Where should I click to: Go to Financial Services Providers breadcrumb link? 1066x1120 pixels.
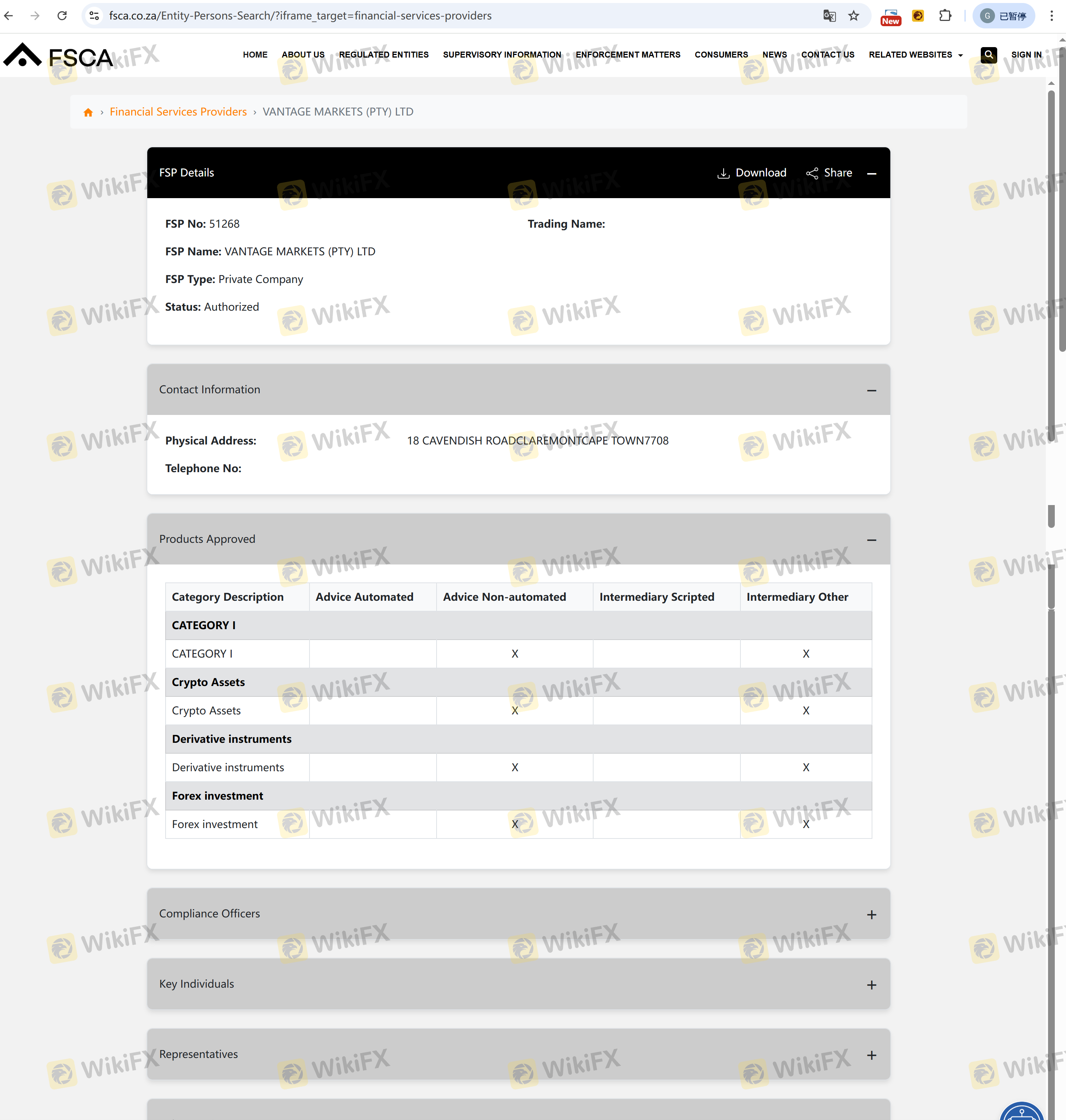[x=178, y=112]
